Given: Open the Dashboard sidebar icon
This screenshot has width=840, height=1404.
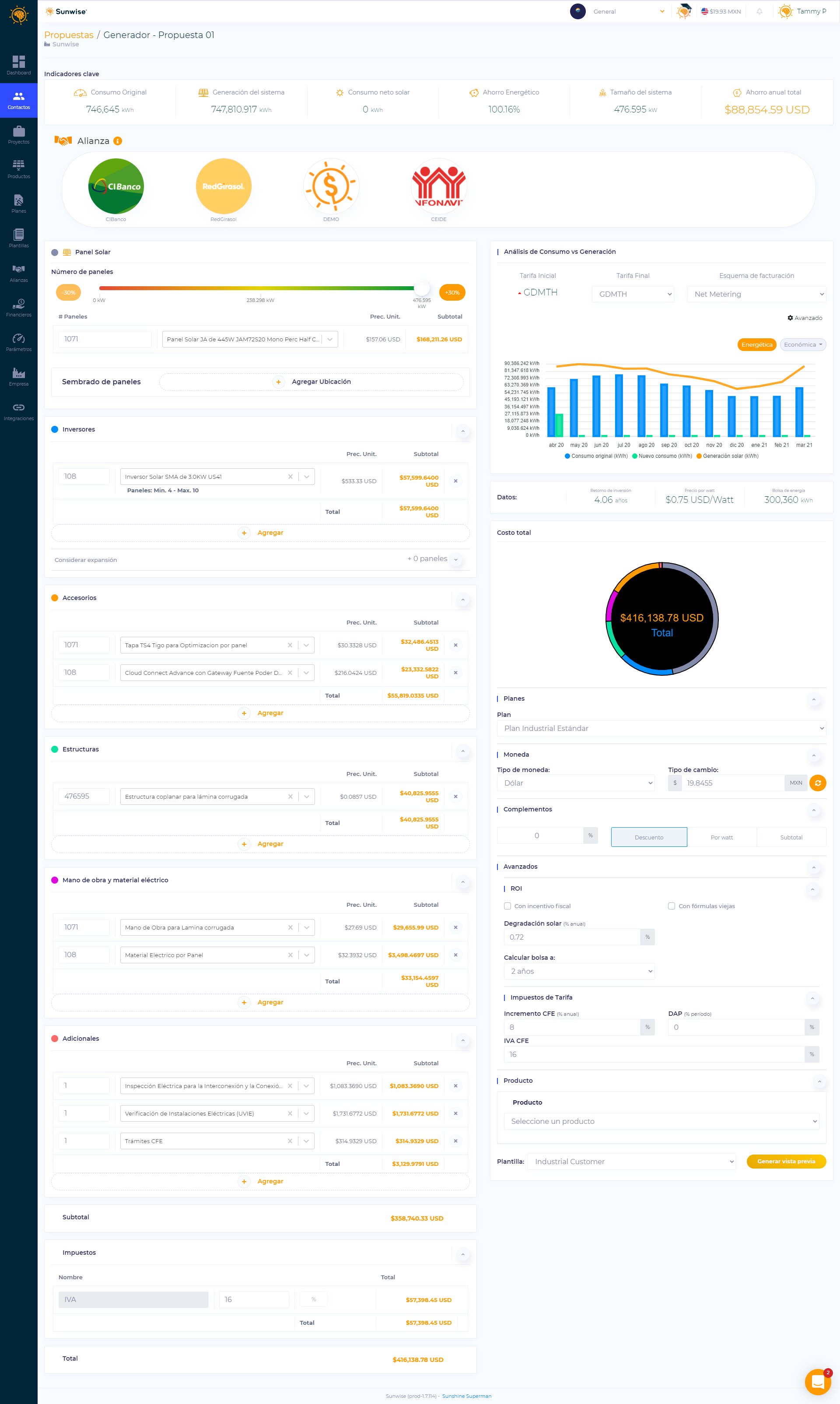Looking at the screenshot, I should click(19, 64).
